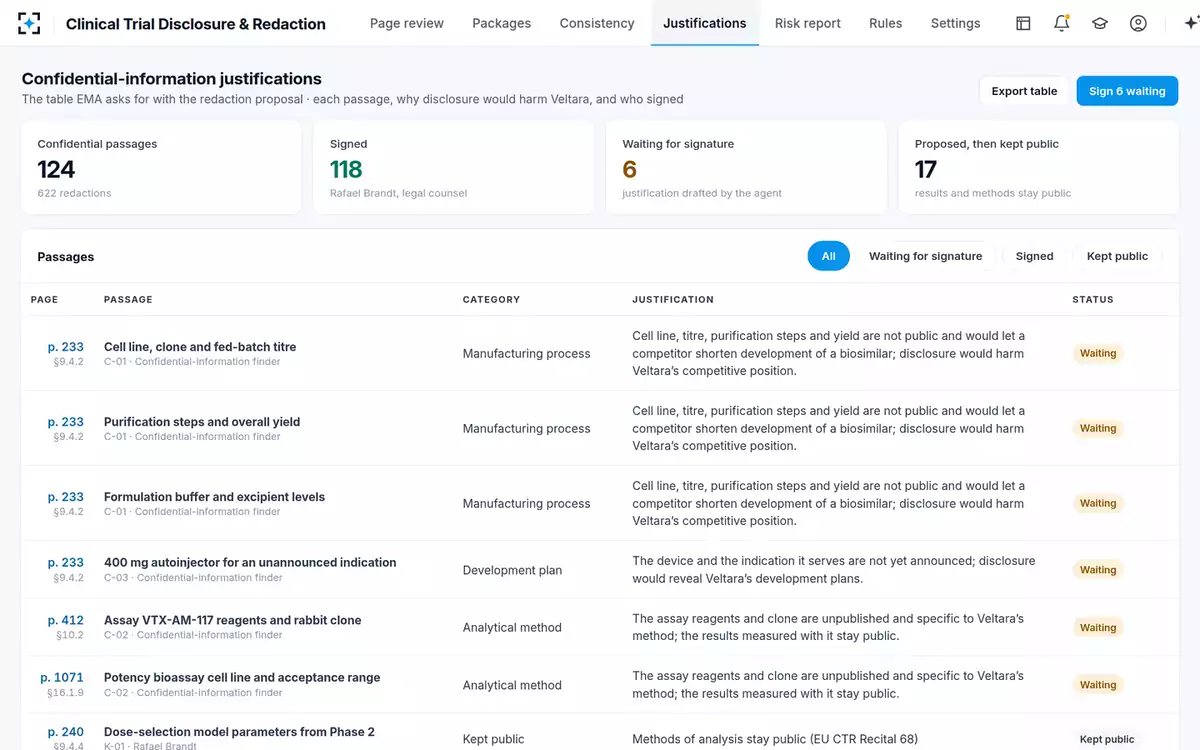1200x750 pixels.
Task: Go to the Consistency tab
Action: pyautogui.click(x=597, y=23)
